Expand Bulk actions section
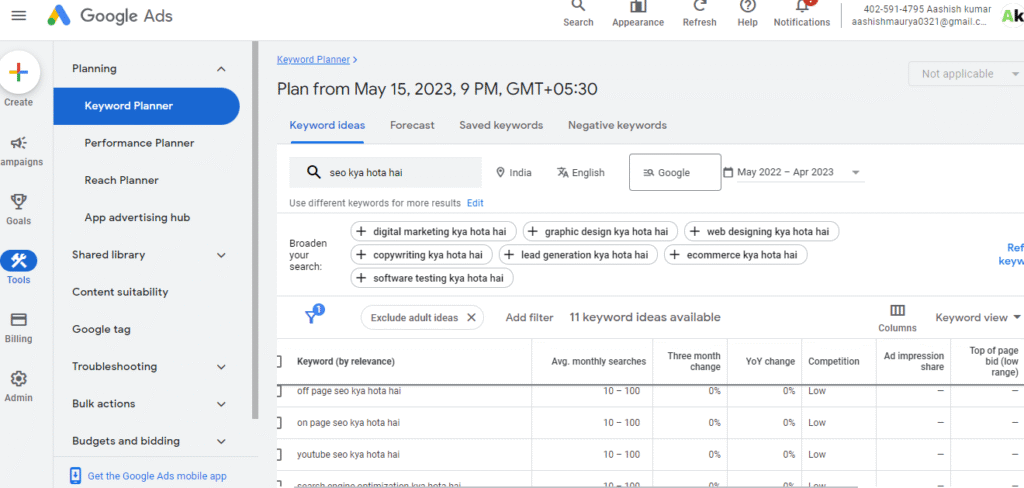The height and width of the screenshot is (488, 1024). 221,404
